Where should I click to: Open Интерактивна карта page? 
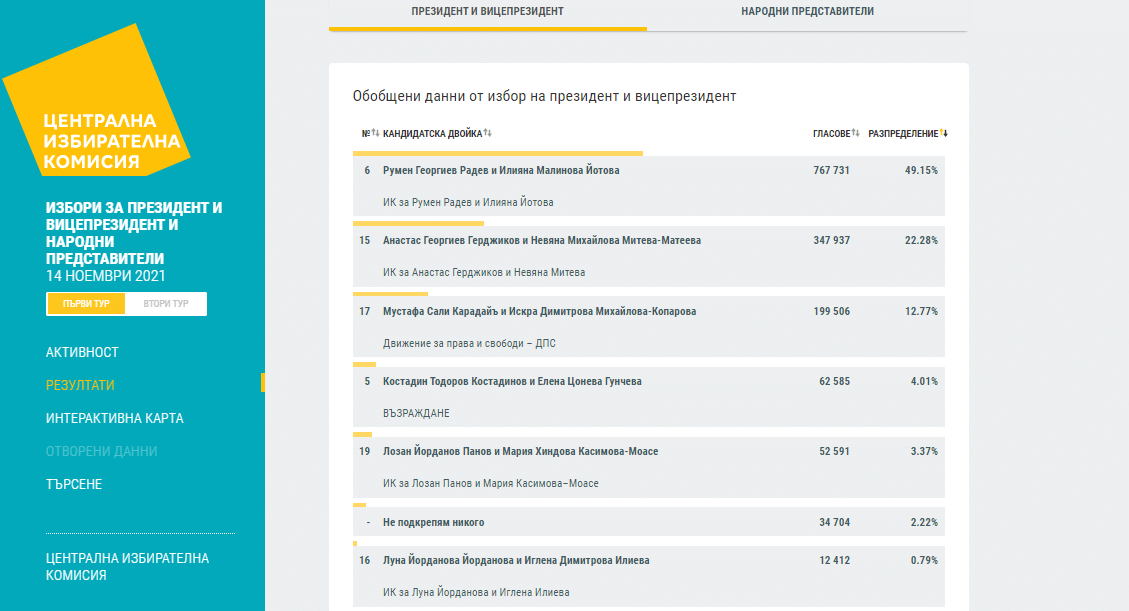pyautogui.click(x=114, y=418)
